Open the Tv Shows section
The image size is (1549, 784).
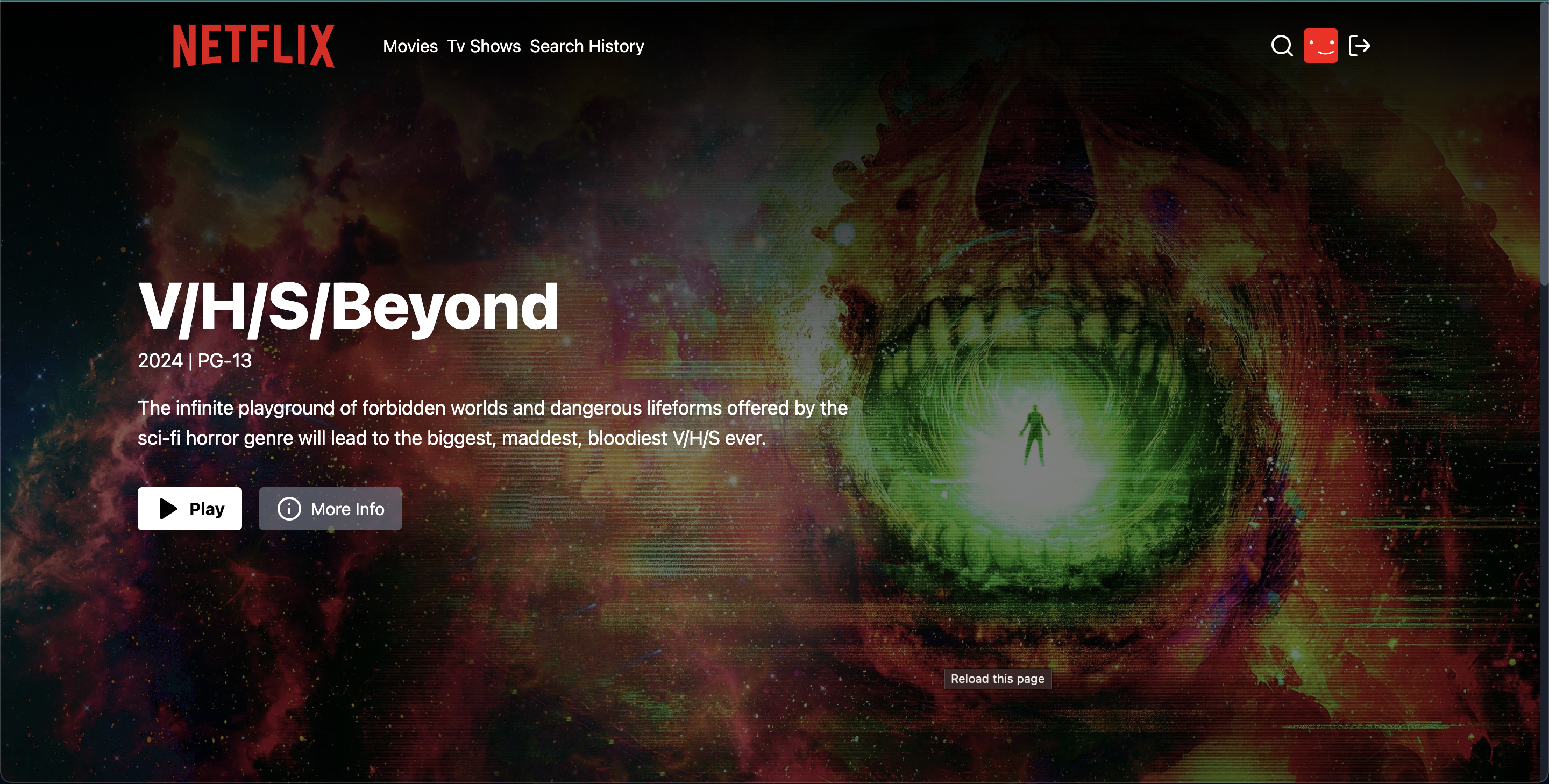484,46
